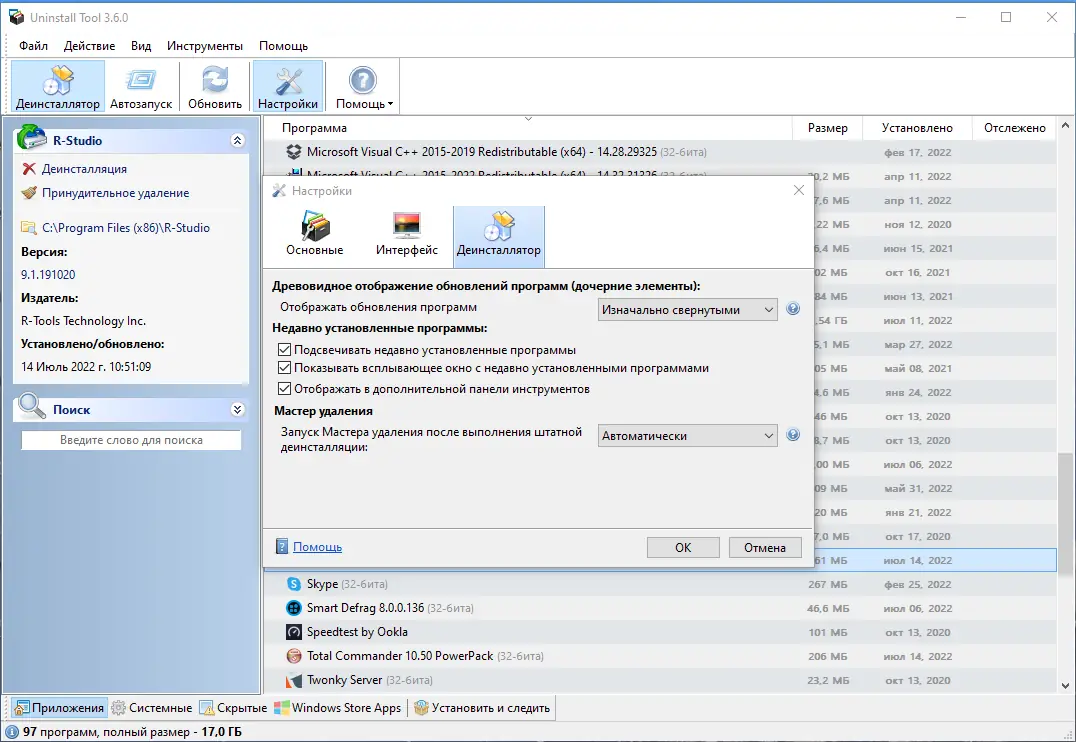Open the Windows Store Apps tab

coord(338,708)
